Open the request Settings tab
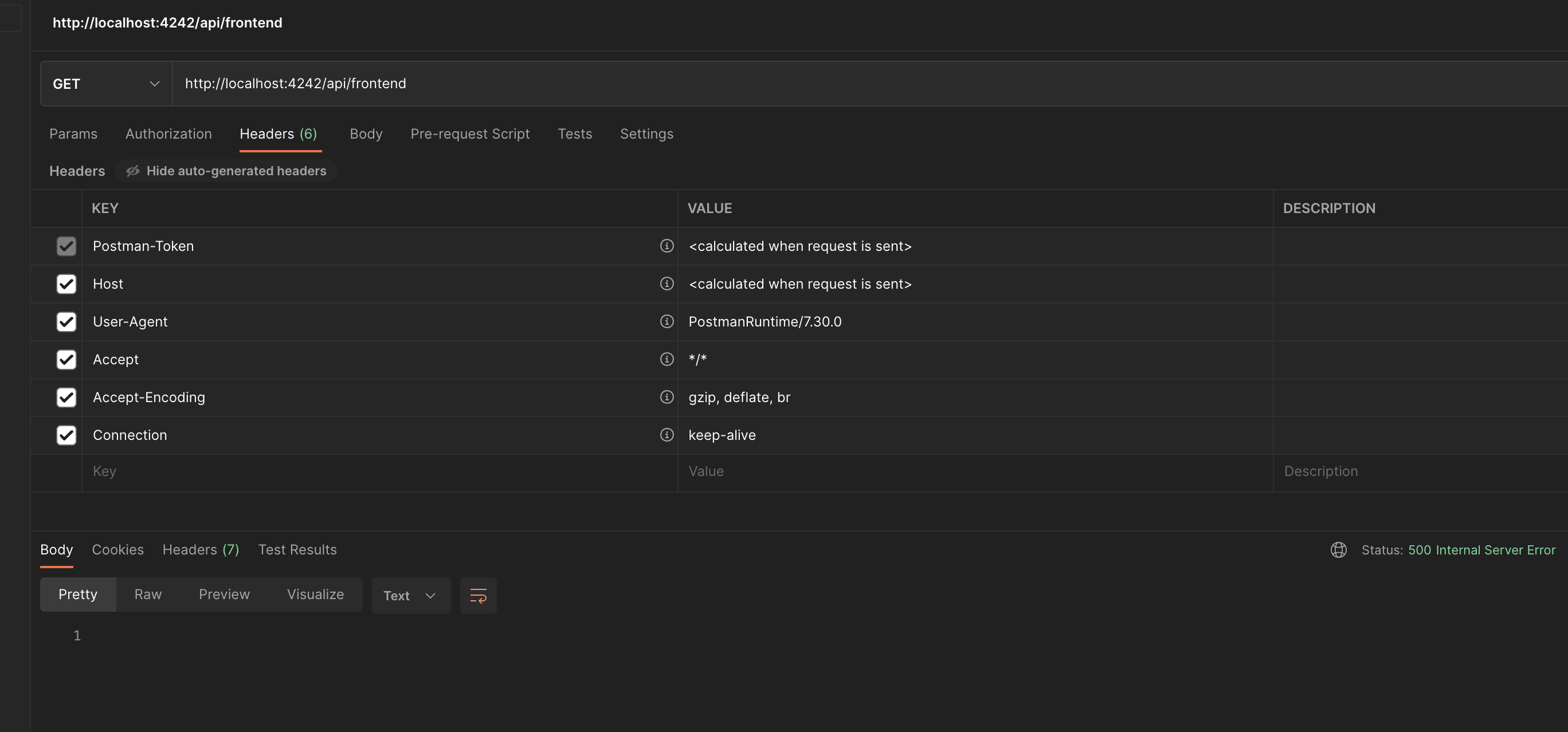Screen dimensions: 1568x732 pyautogui.click(x=646, y=134)
